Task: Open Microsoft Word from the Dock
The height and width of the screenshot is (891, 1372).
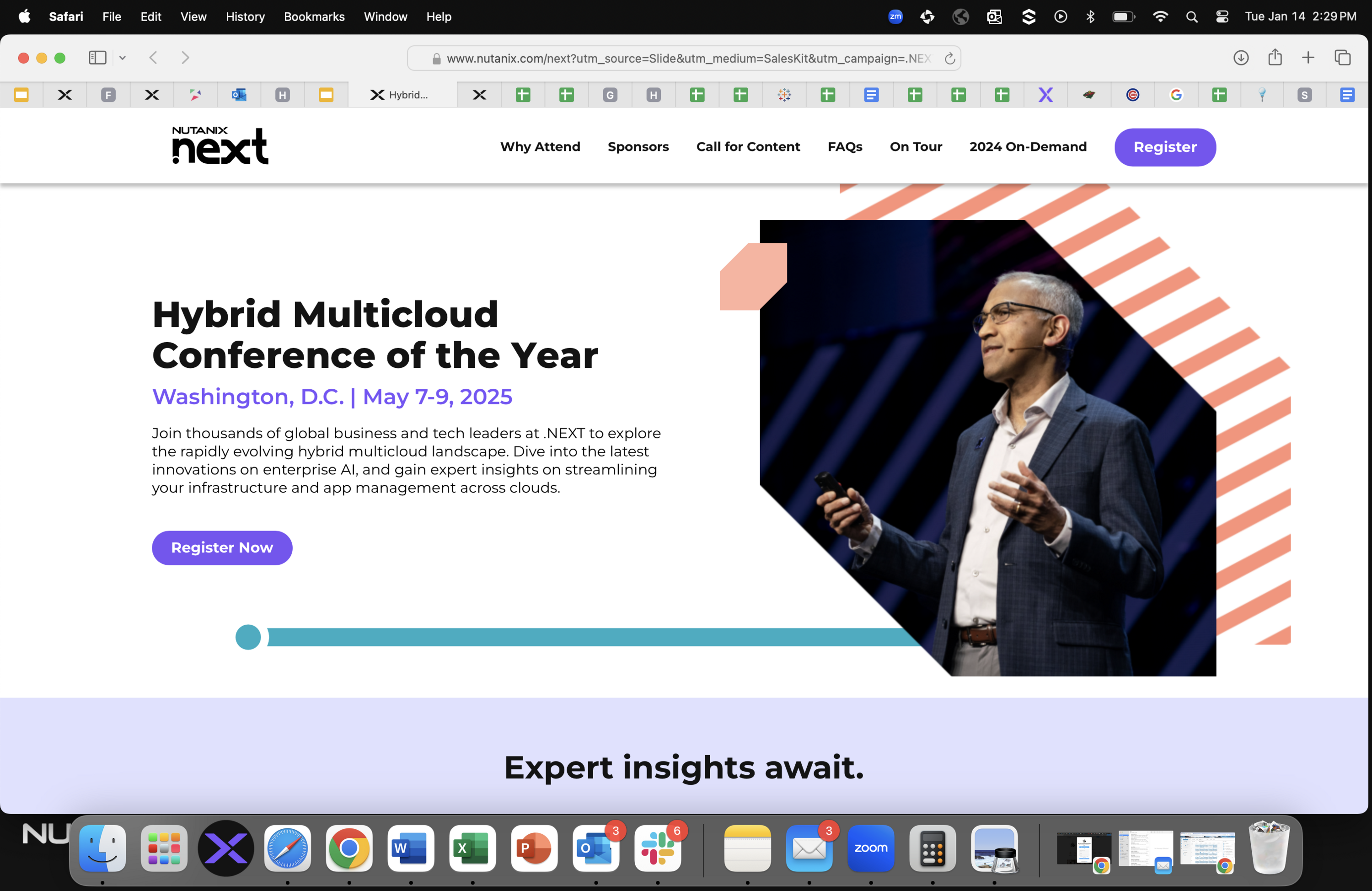Action: click(x=411, y=848)
